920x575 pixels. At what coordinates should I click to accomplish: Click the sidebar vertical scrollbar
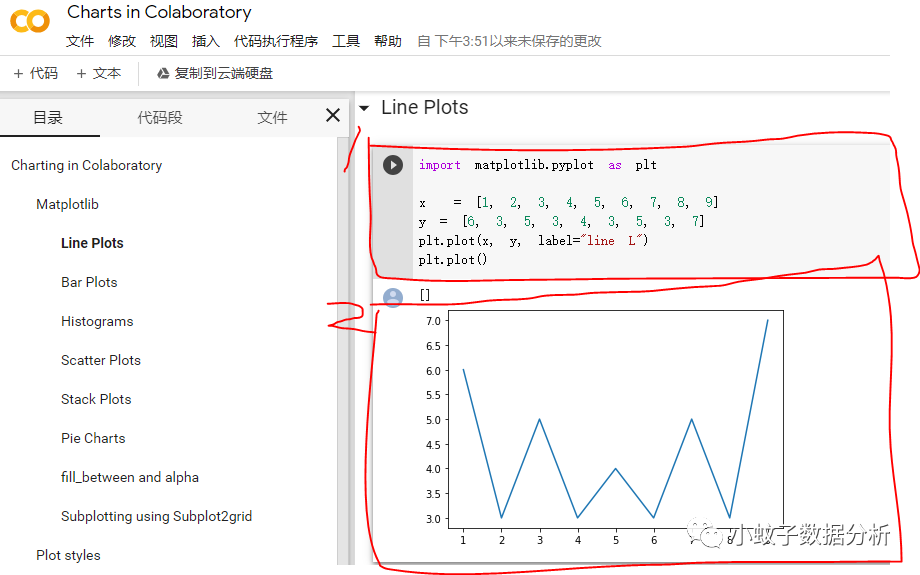(x=343, y=351)
